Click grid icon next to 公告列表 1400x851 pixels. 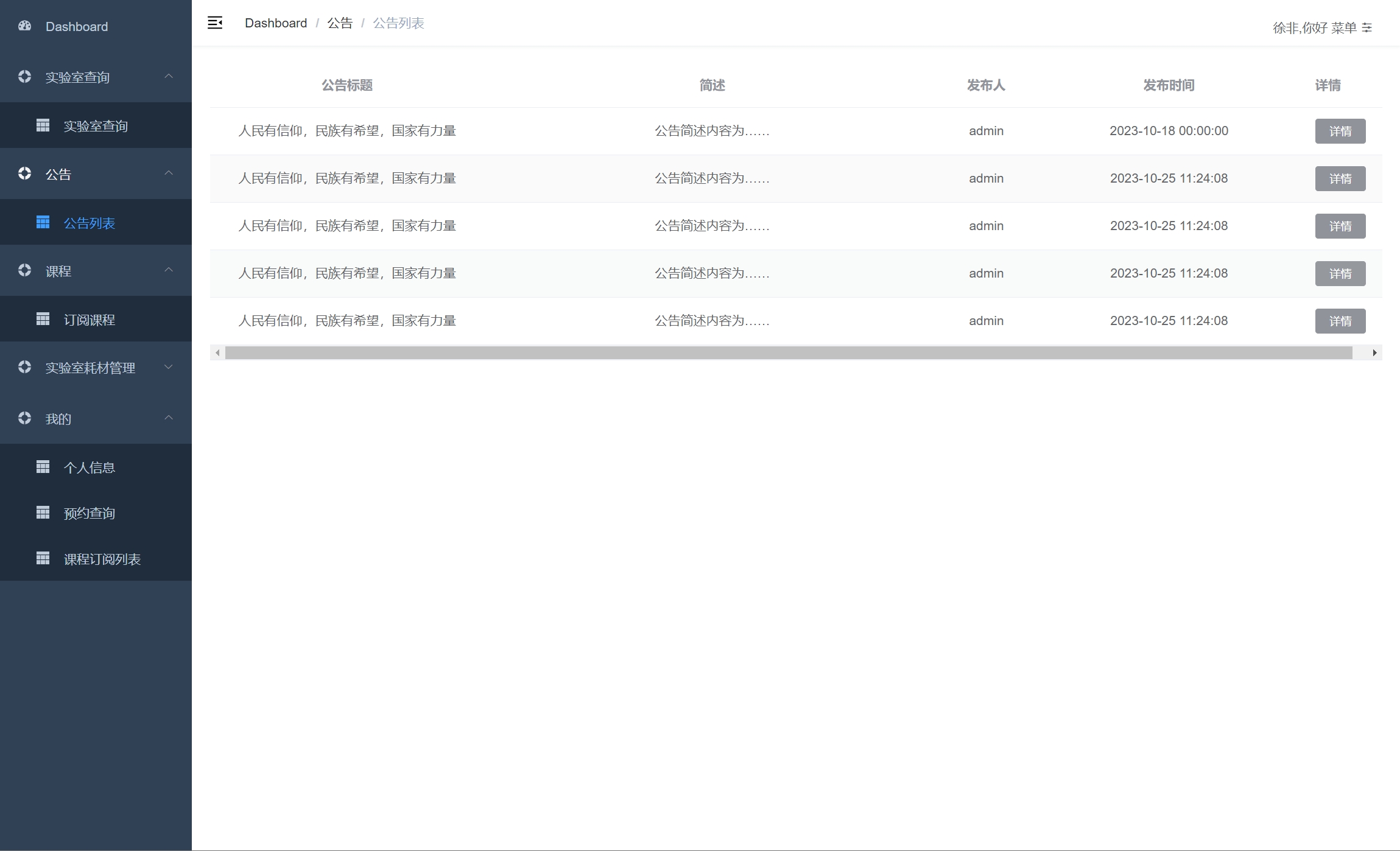[43, 222]
